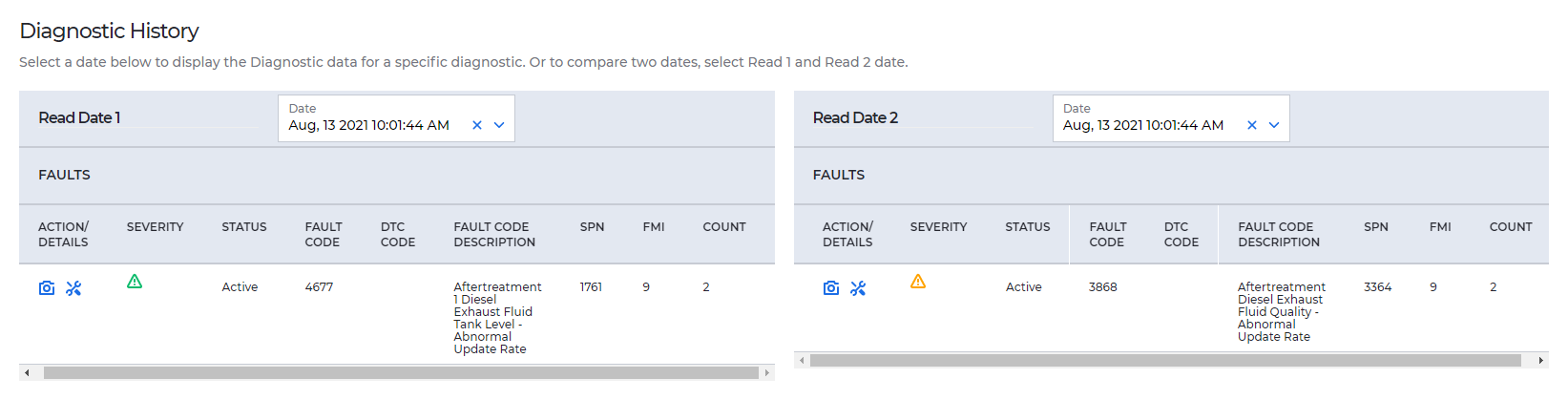
Task: Click Read Date 1 date field
Action: (396, 118)
